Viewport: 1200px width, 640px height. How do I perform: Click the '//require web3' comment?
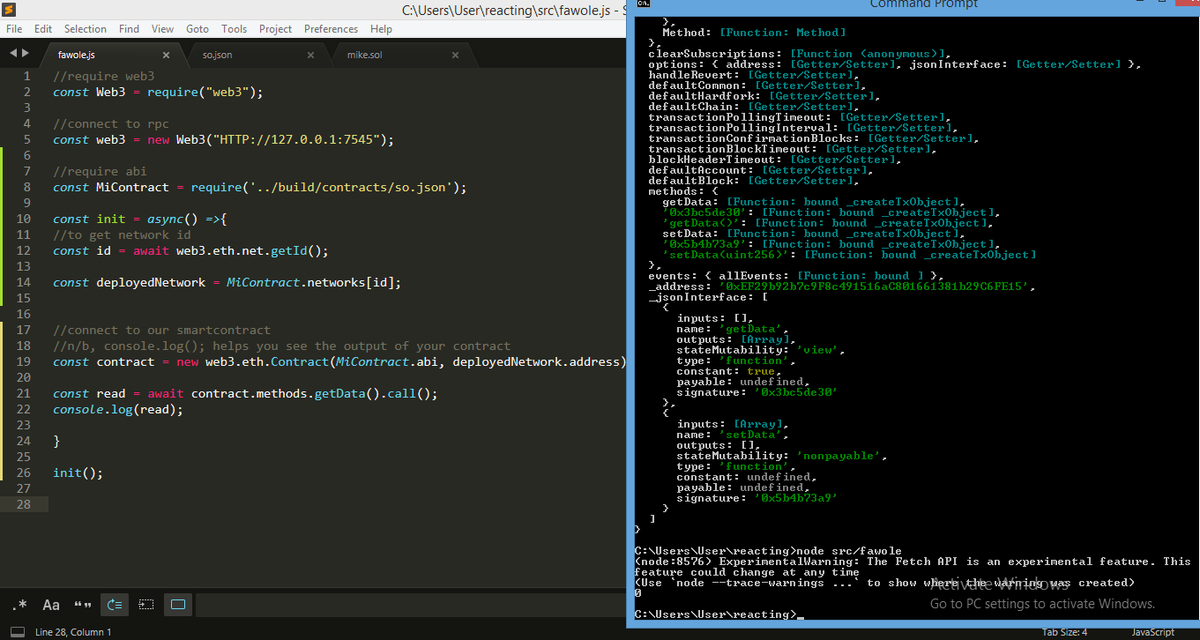pos(104,76)
